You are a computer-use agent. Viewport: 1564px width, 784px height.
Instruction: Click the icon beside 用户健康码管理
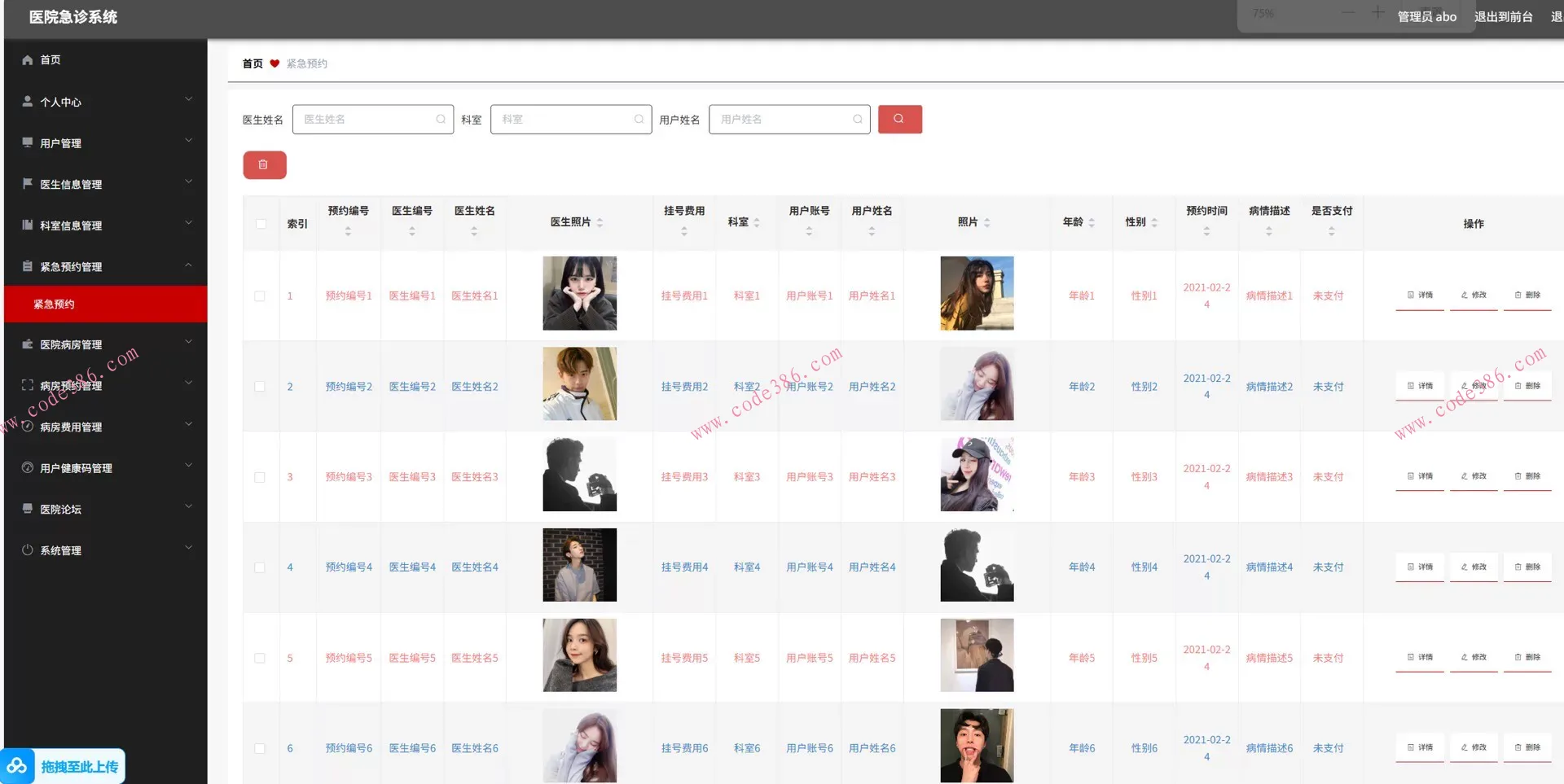28,467
